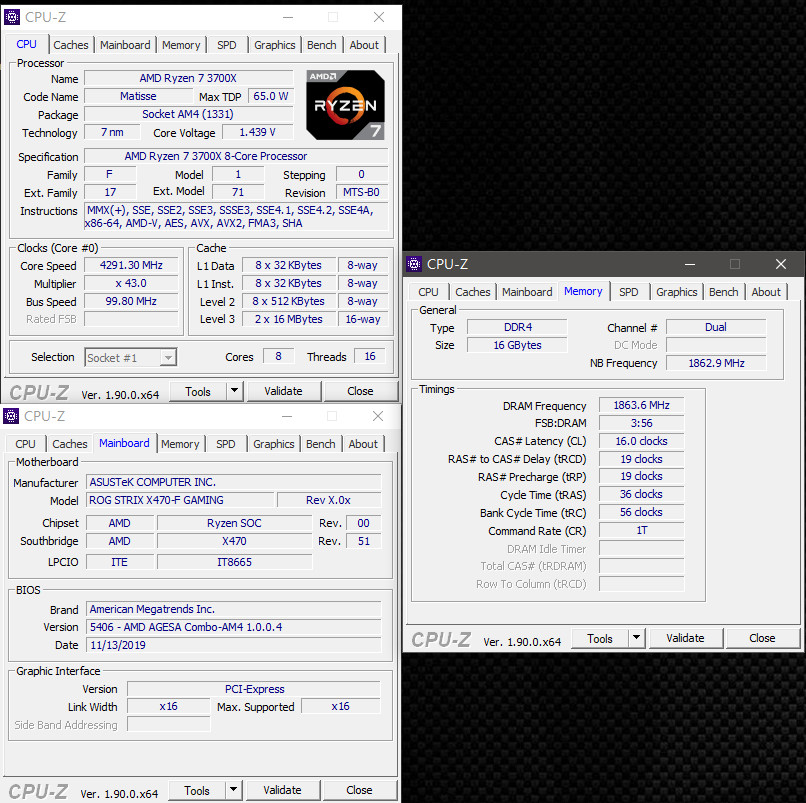
Task: Open the About tab in the CPU window
Action: pyautogui.click(x=364, y=45)
